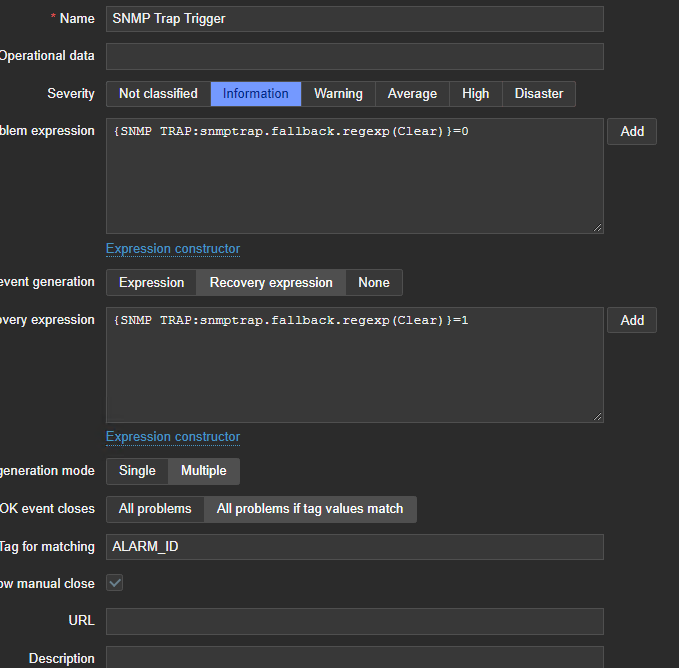Click Add next to recovery expression

coord(632,320)
